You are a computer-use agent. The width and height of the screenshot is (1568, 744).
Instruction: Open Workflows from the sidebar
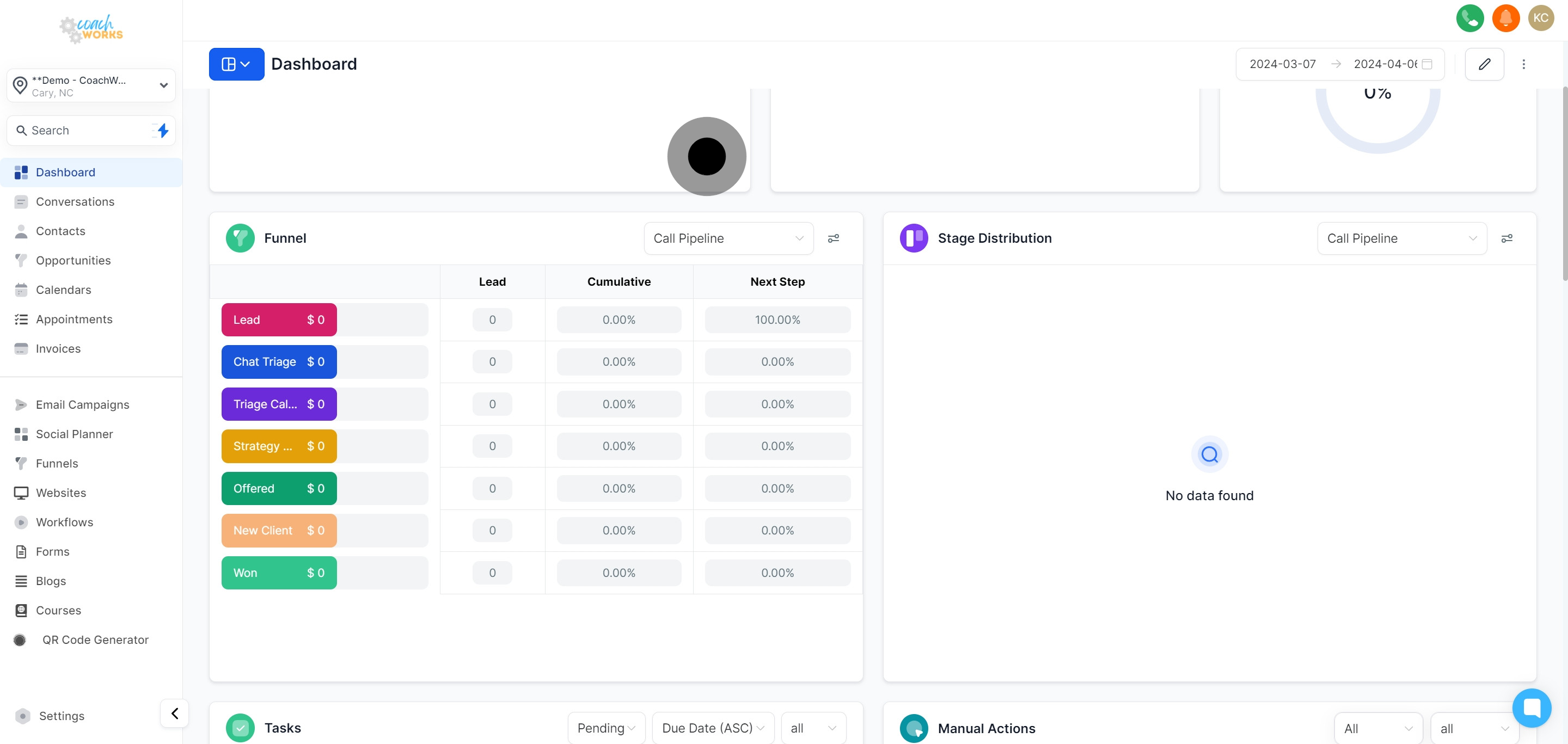point(65,522)
